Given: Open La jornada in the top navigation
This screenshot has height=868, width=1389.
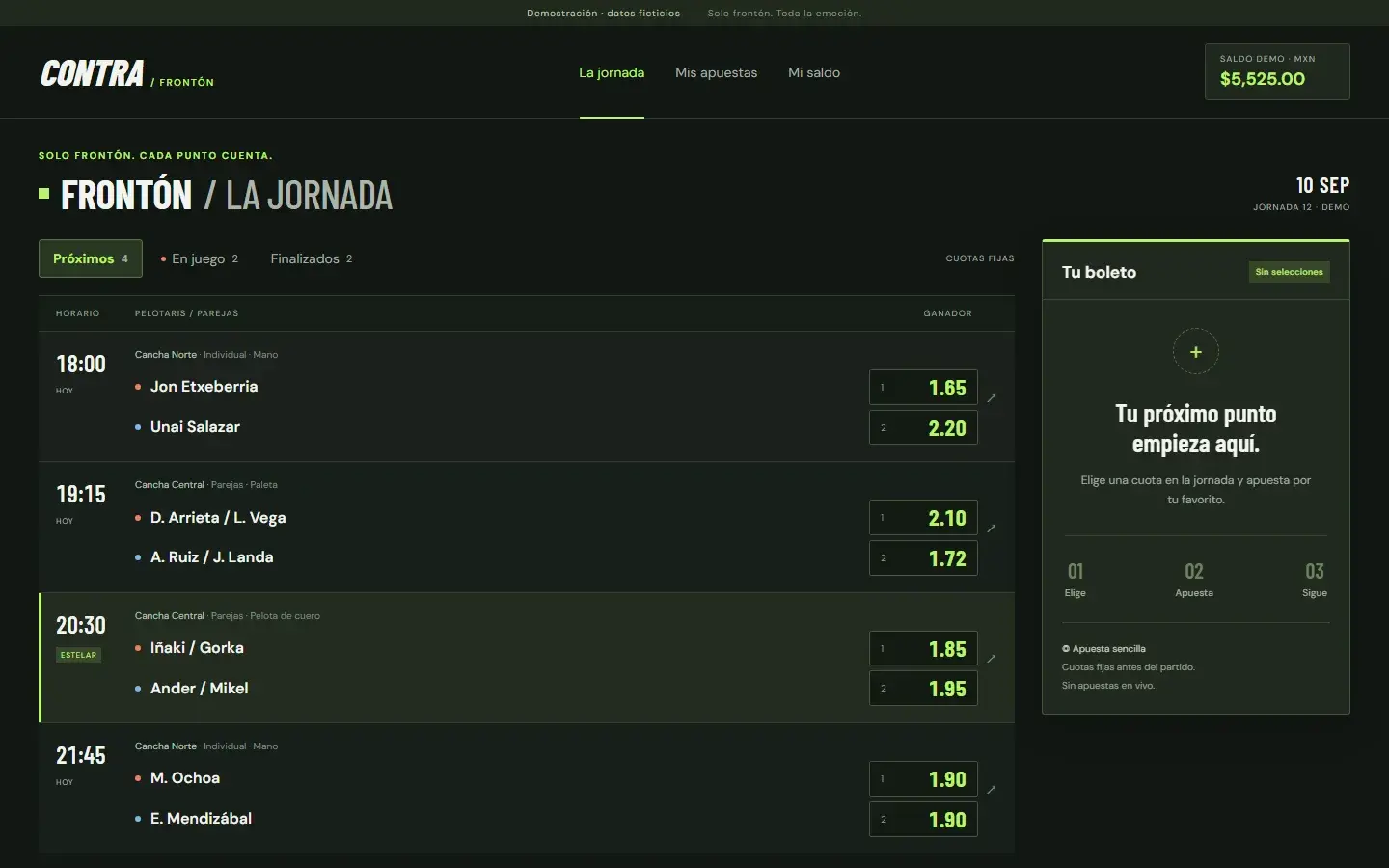Looking at the screenshot, I should tap(612, 72).
